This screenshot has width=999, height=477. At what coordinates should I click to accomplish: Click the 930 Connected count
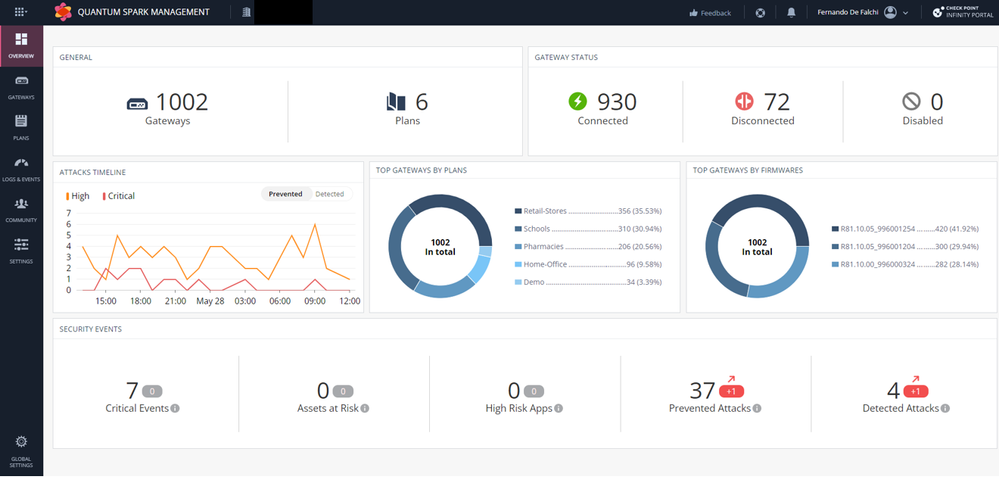[x=617, y=102]
